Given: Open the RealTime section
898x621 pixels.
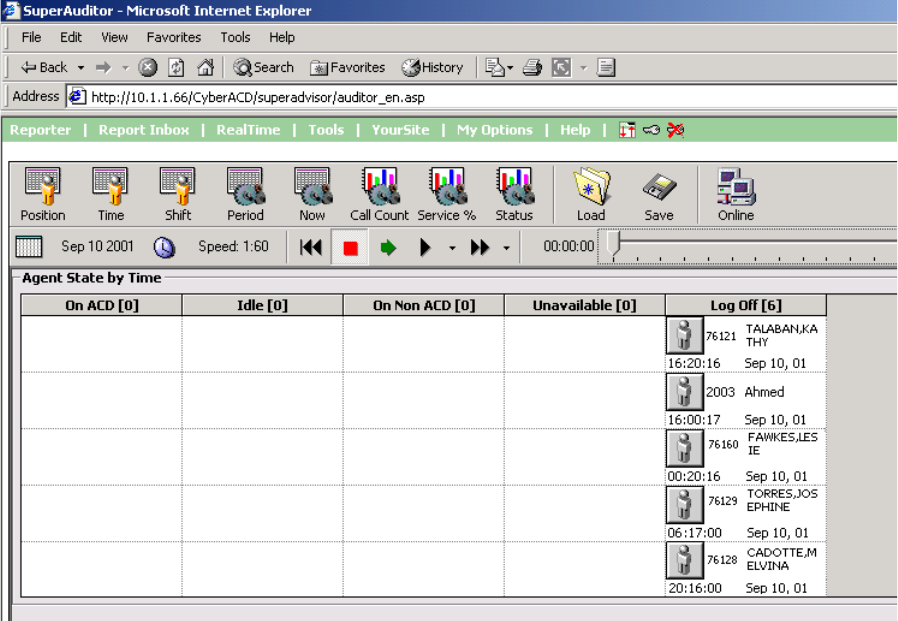Looking at the screenshot, I should tap(249, 130).
